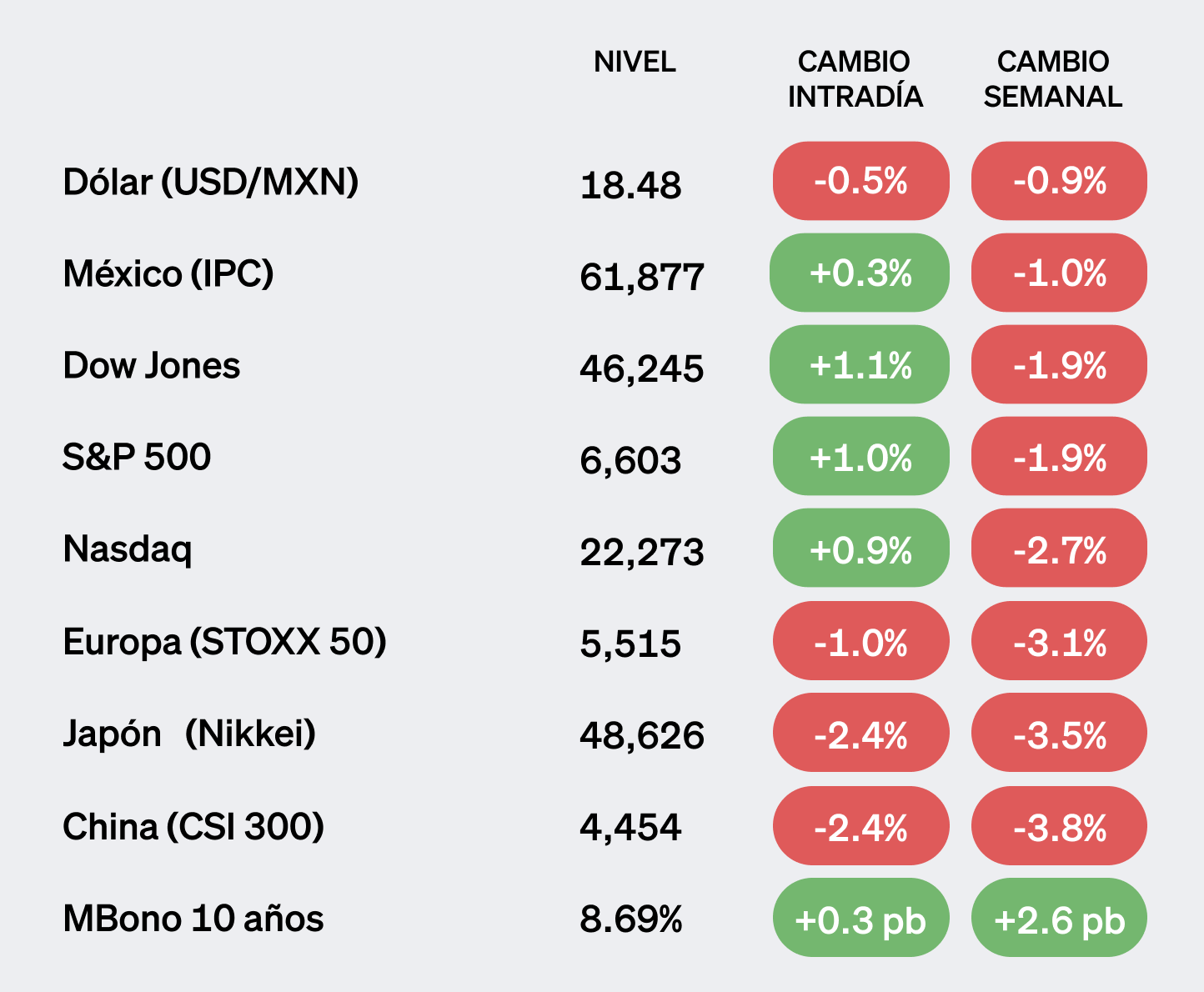Click the NIVEL column header
The width and height of the screenshot is (1204, 992).
tap(635, 63)
